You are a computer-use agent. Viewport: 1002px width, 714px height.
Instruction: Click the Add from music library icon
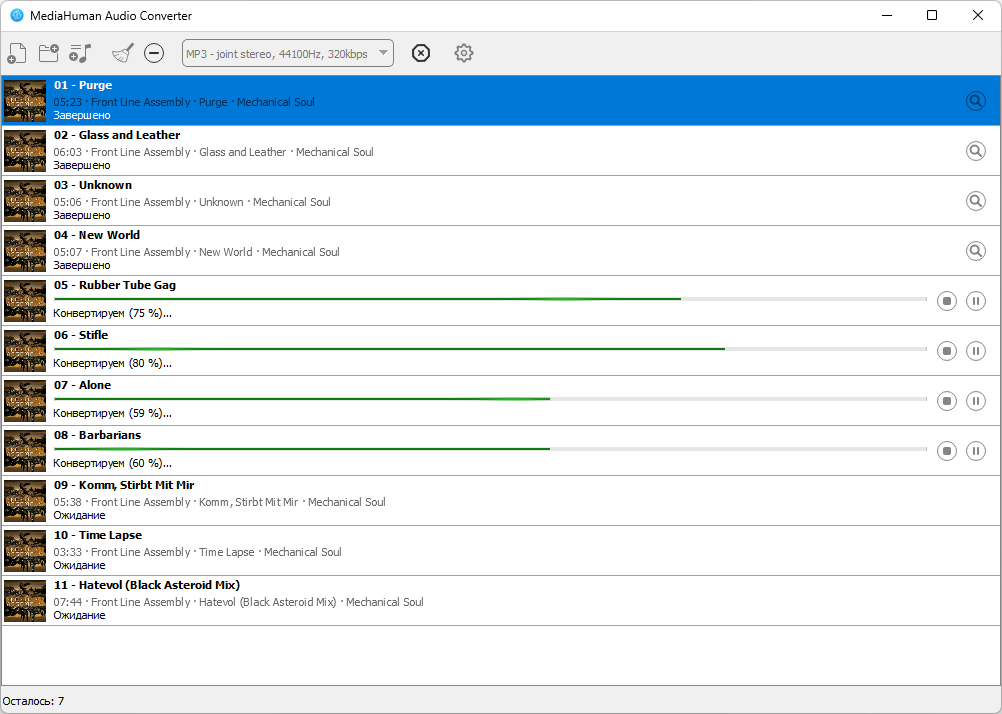(x=81, y=53)
